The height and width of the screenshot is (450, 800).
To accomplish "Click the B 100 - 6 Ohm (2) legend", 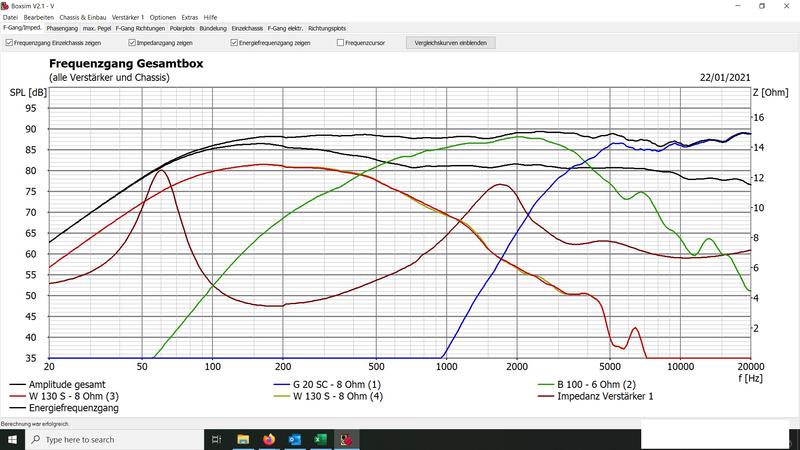I will pyautogui.click(x=587, y=385).
